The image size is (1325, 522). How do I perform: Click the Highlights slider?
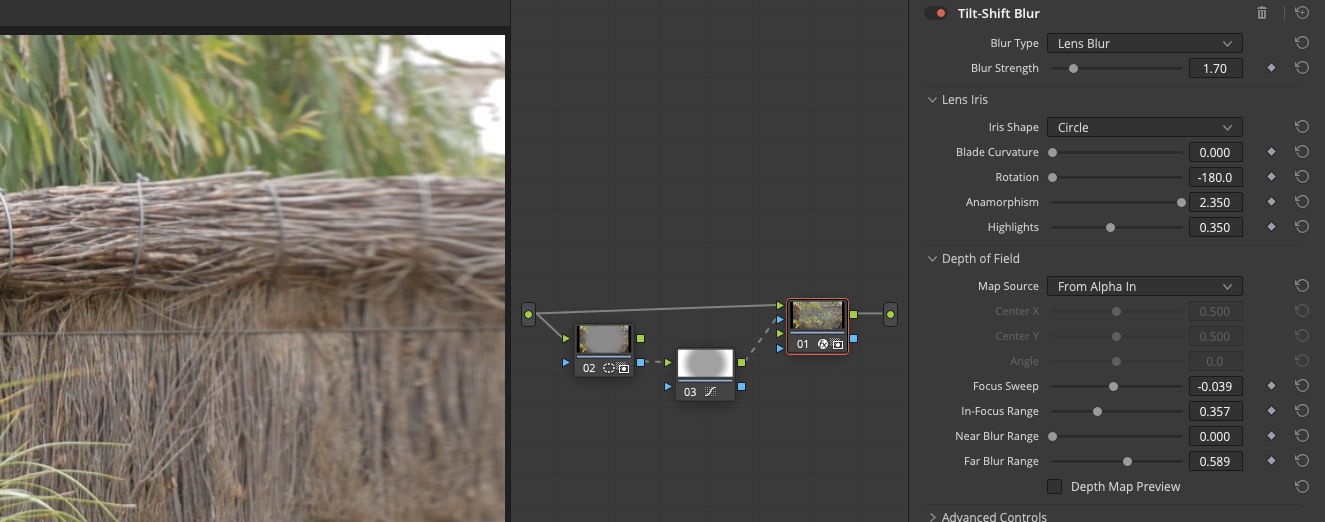pos(1116,228)
